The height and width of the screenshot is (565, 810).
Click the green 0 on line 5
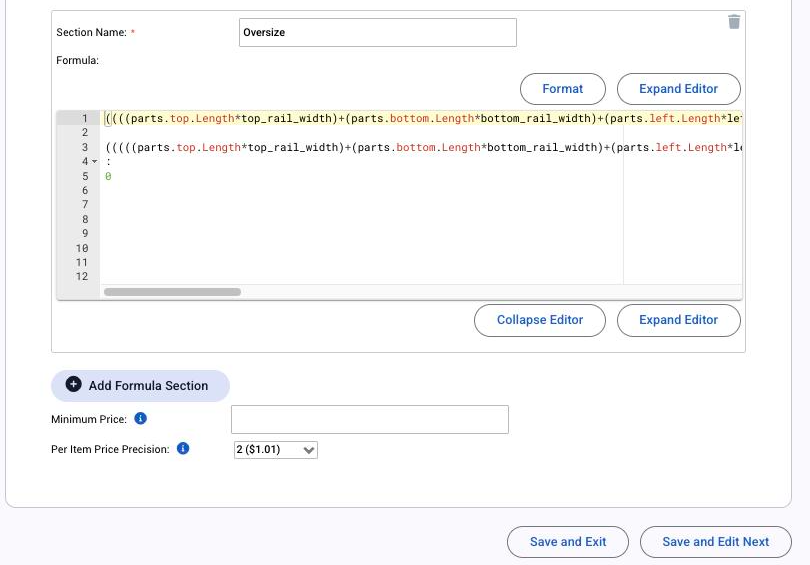108,176
